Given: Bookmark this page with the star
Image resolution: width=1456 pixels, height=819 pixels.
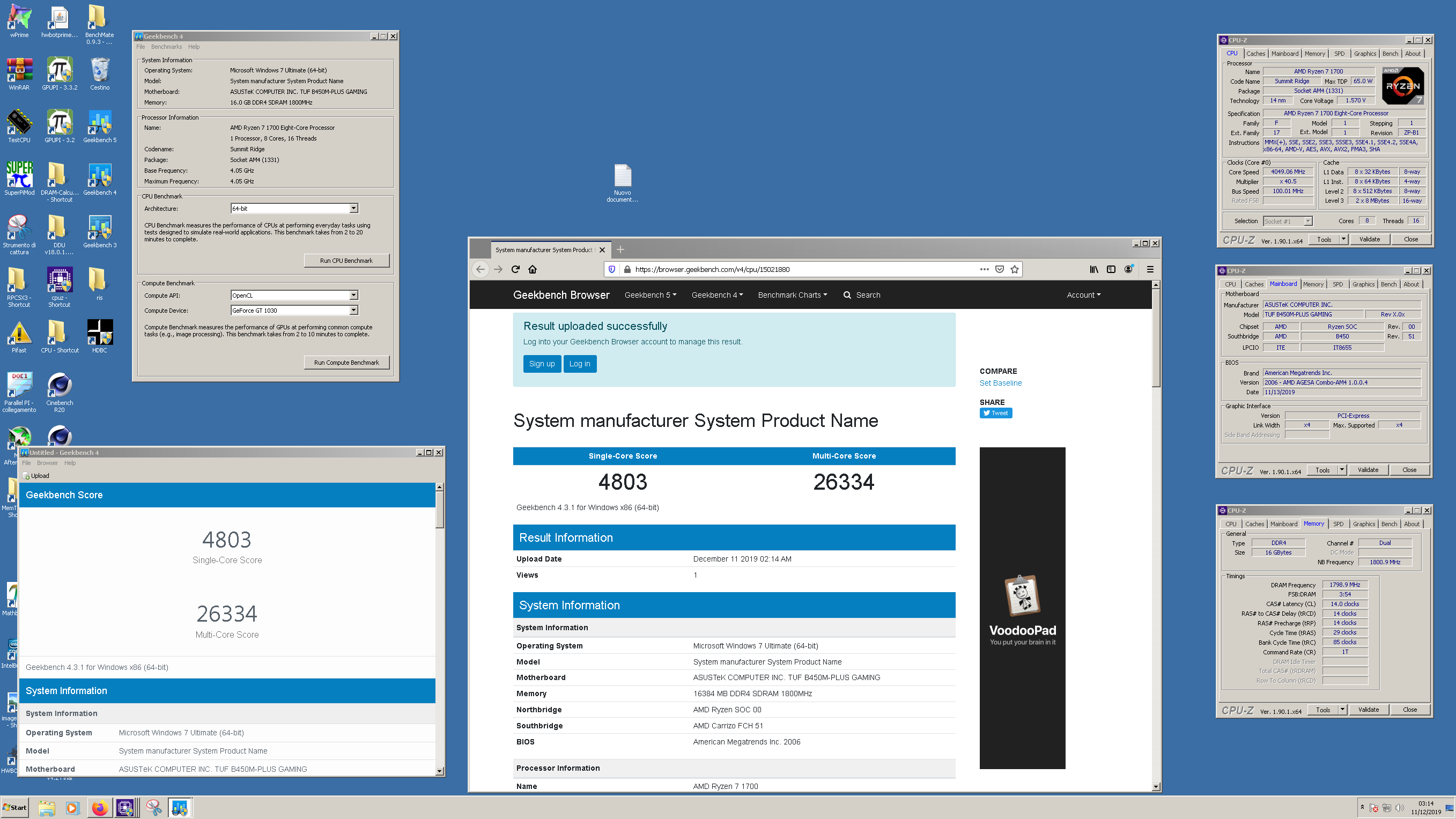Looking at the screenshot, I should 1015,270.
